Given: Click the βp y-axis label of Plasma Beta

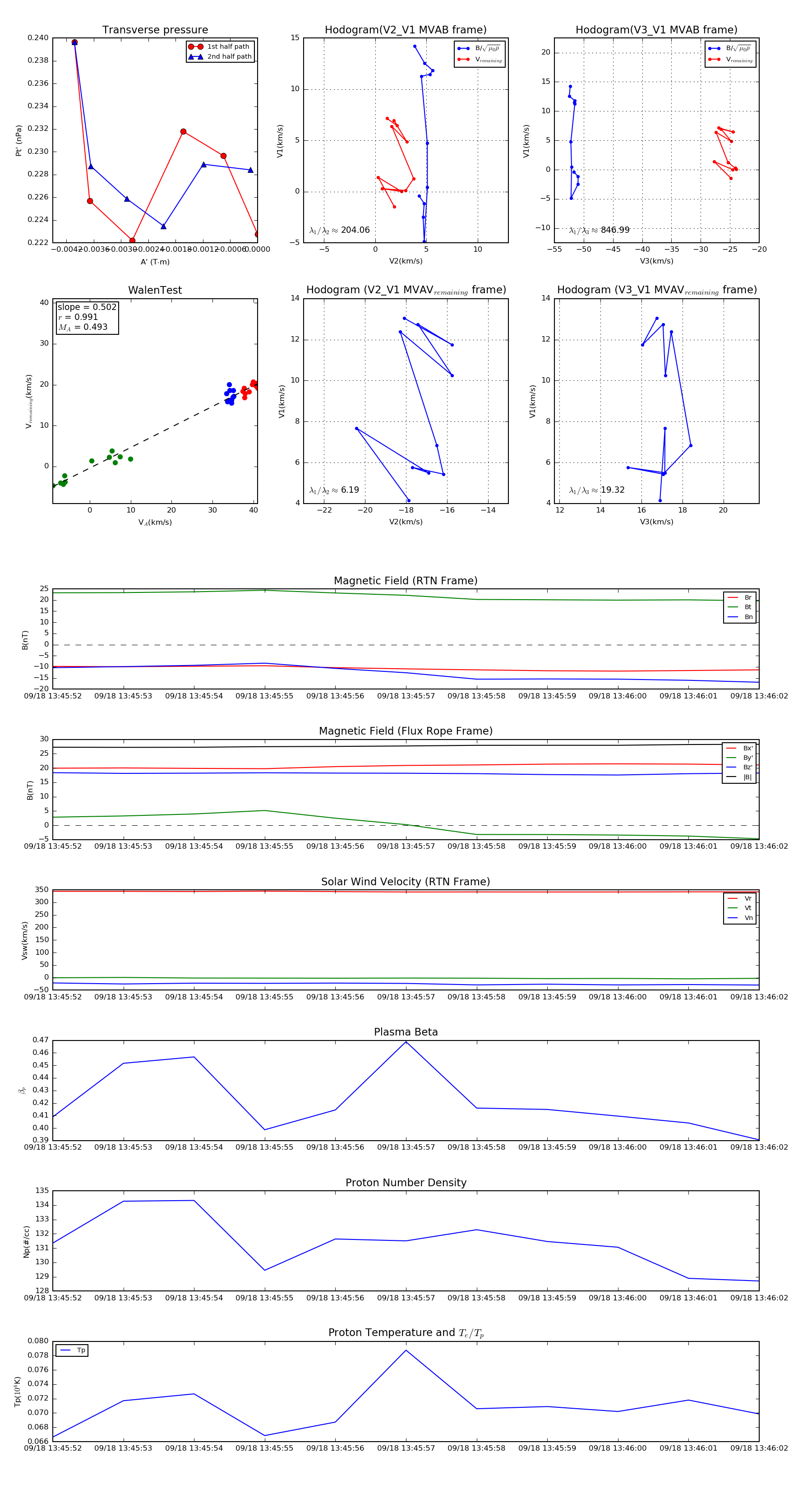Looking at the screenshot, I should coord(22,1090).
